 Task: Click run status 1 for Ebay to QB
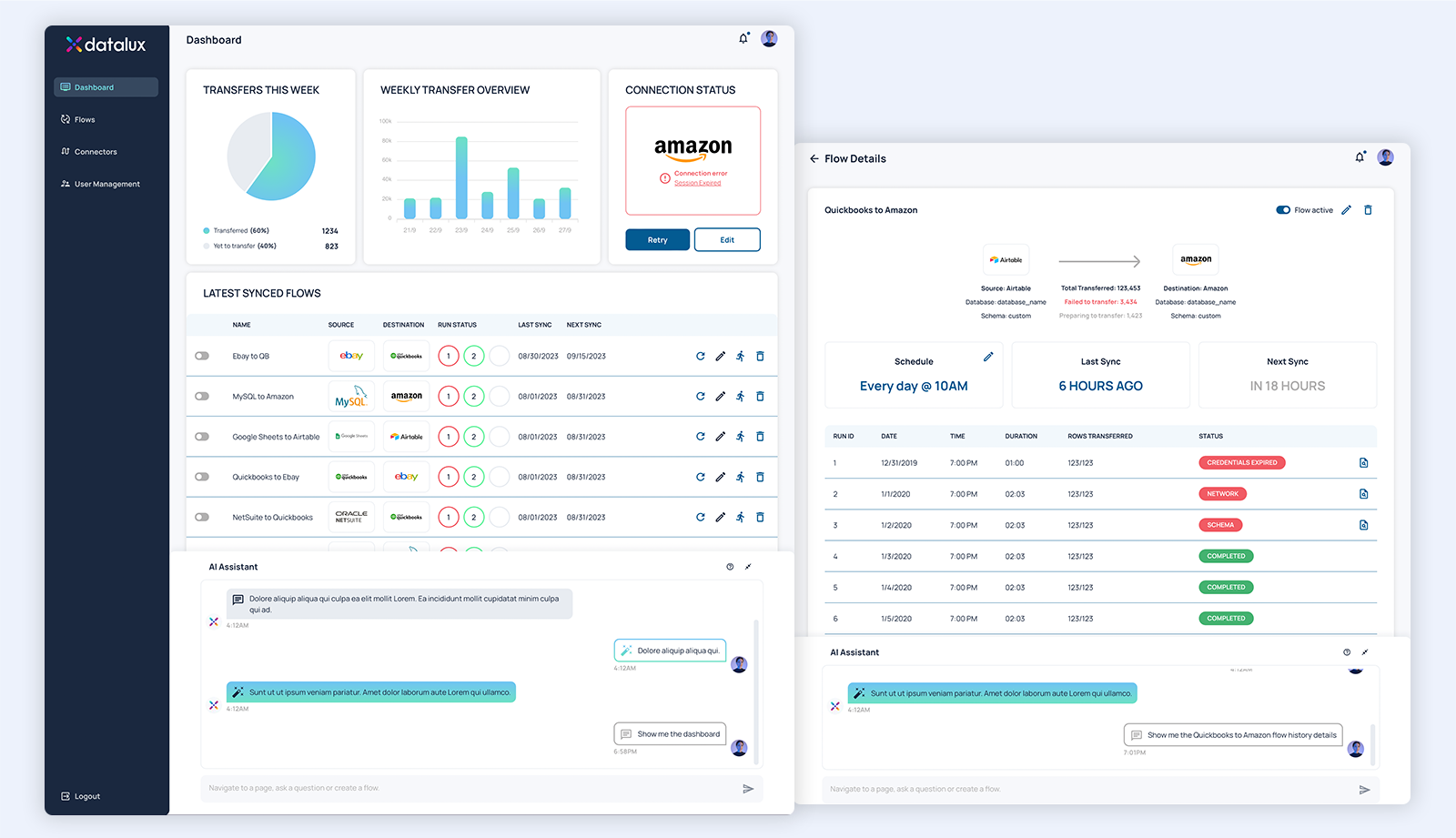point(449,356)
